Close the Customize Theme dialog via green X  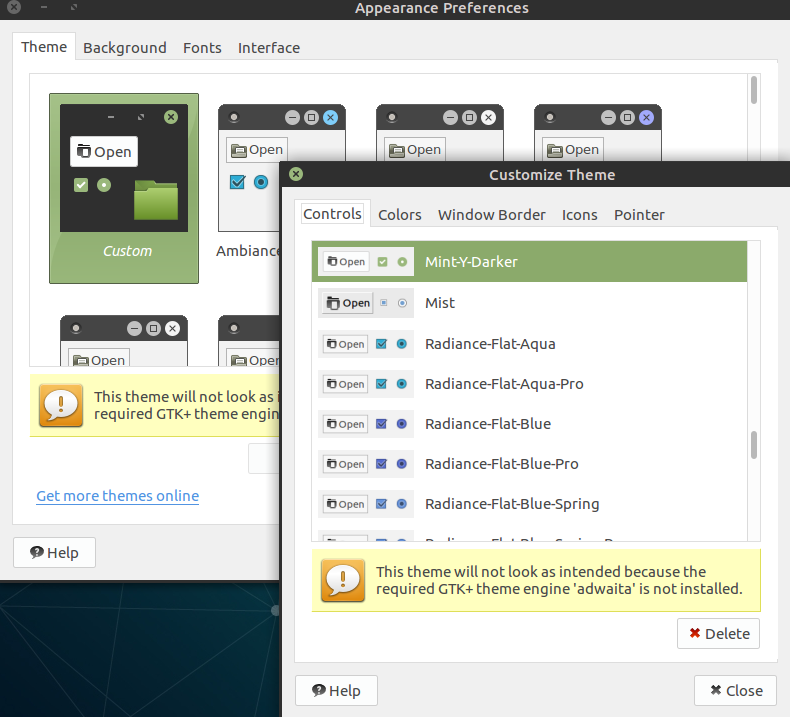[x=296, y=174]
